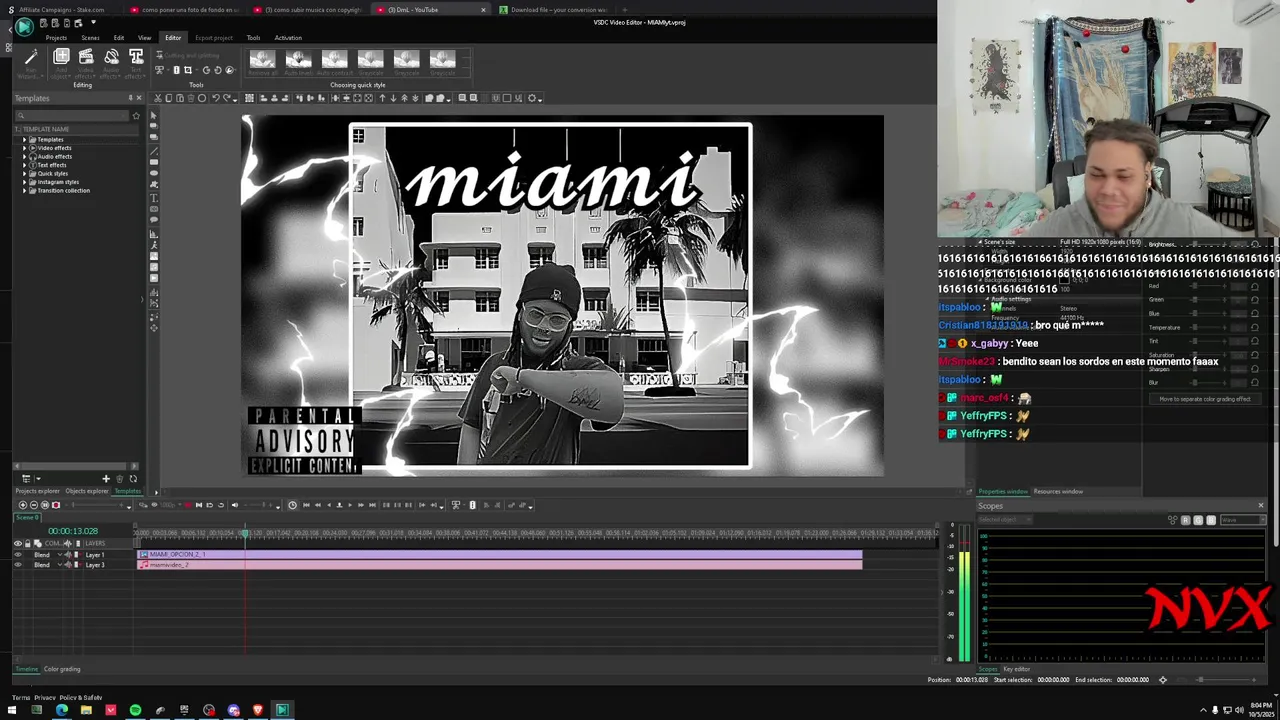
Task: Click the add template plus icon
Action: click(105, 479)
